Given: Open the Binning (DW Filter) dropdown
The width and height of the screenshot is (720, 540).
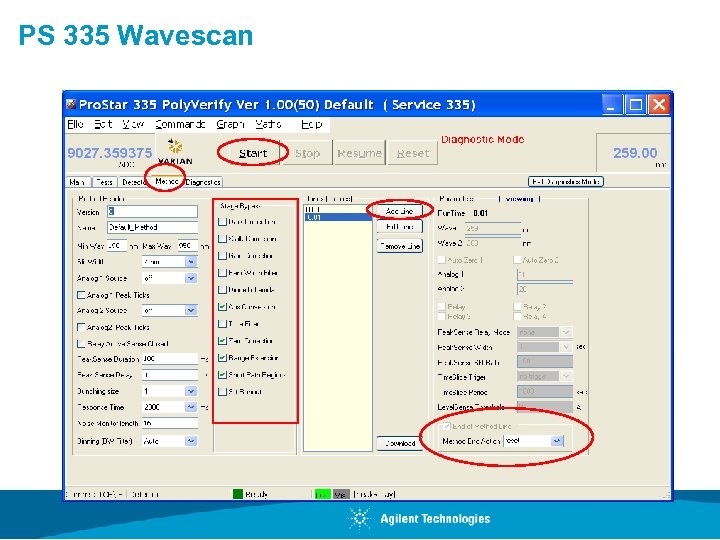Looking at the screenshot, I should [x=191, y=441].
